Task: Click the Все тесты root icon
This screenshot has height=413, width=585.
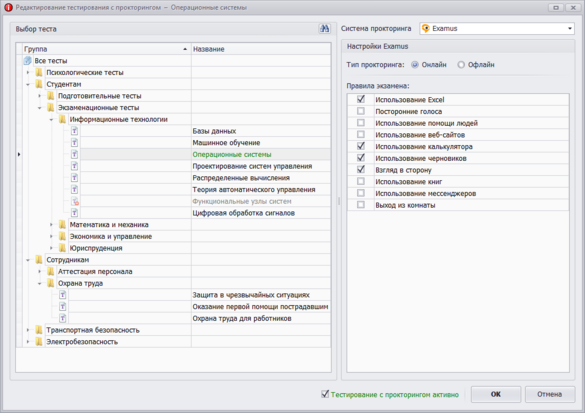Action: pyautogui.click(x=27, y=60)
